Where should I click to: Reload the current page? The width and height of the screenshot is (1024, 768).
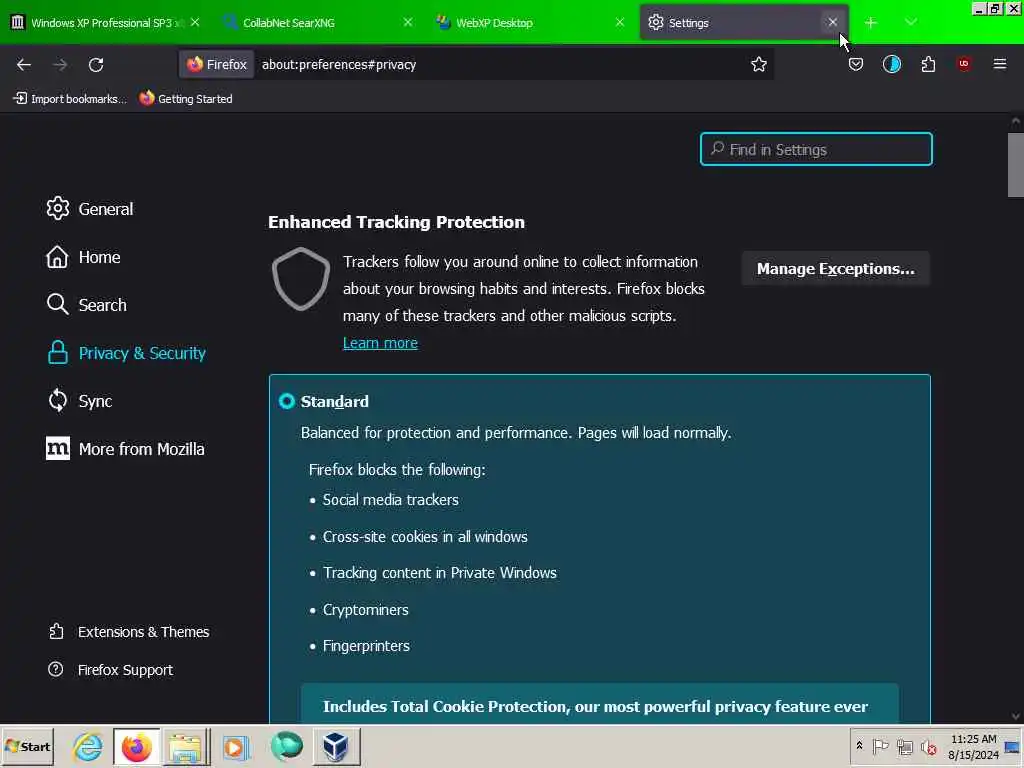click(96, 65)
